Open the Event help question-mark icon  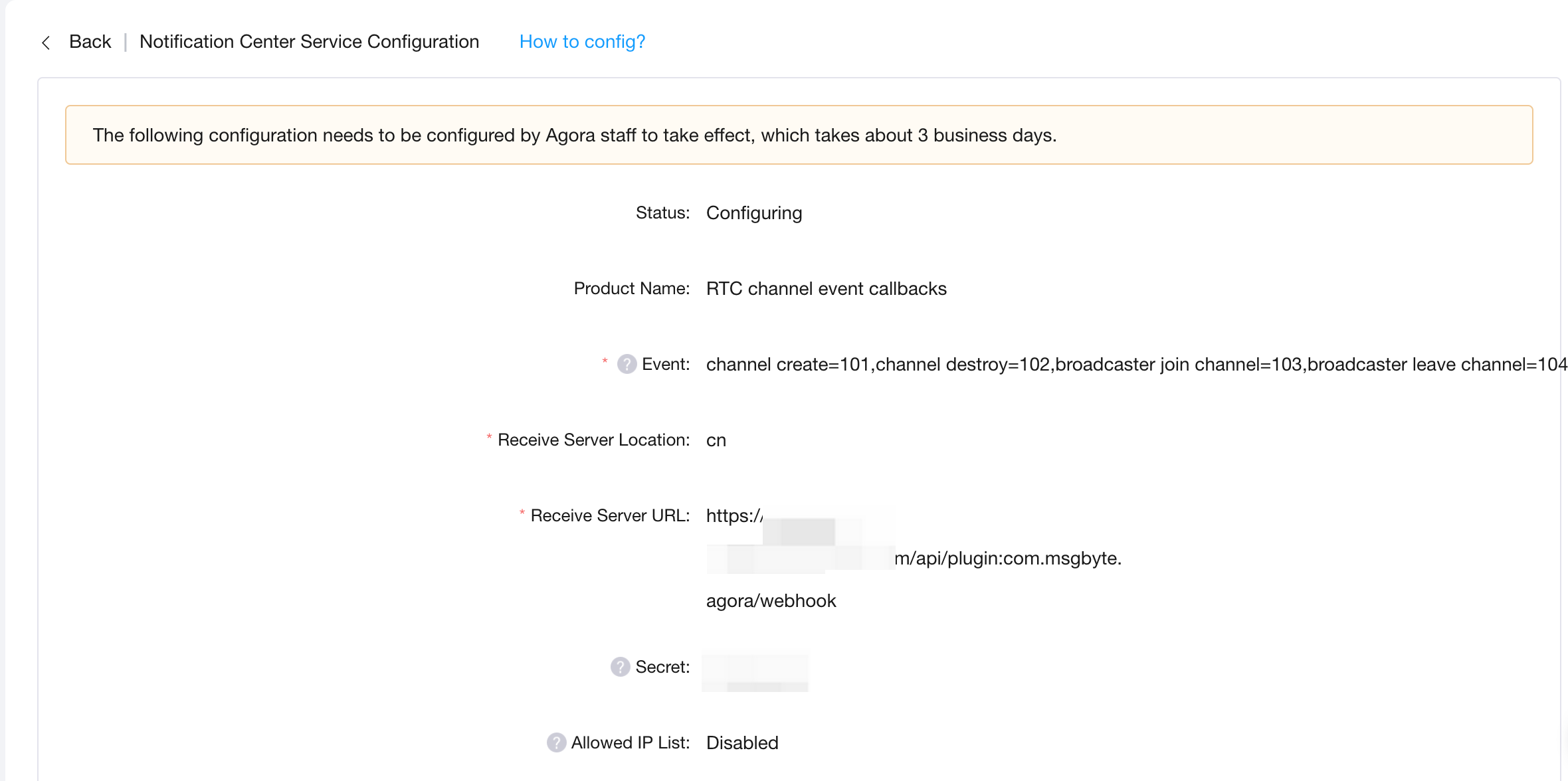tap(627, 364)
